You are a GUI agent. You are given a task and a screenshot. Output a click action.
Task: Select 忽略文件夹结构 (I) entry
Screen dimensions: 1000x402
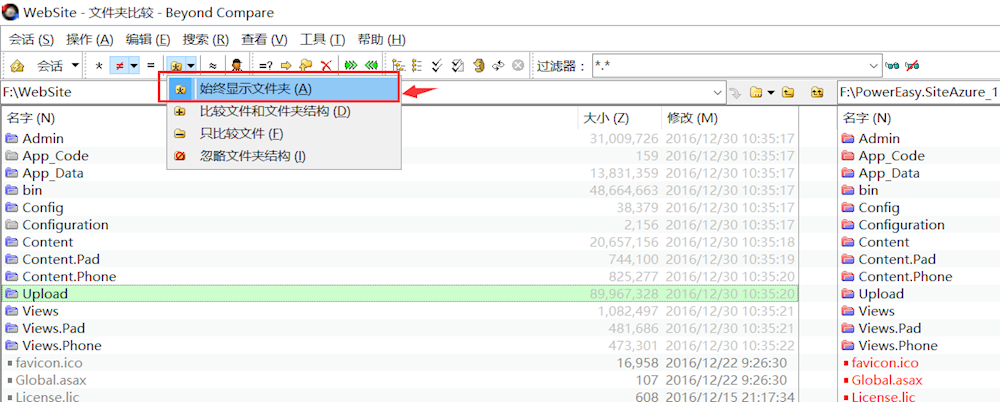tap(284, 156)
